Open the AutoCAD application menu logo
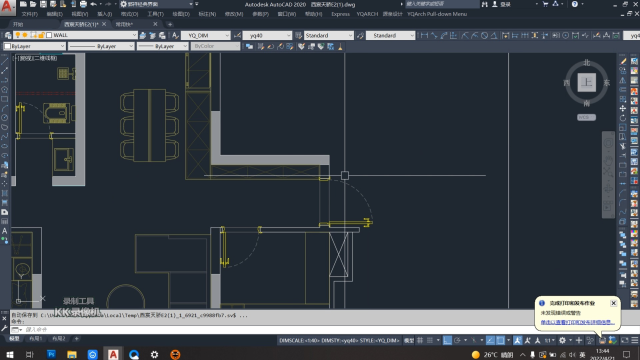The width and height of the screenshot is (640, 360). (x=7, y=7)
